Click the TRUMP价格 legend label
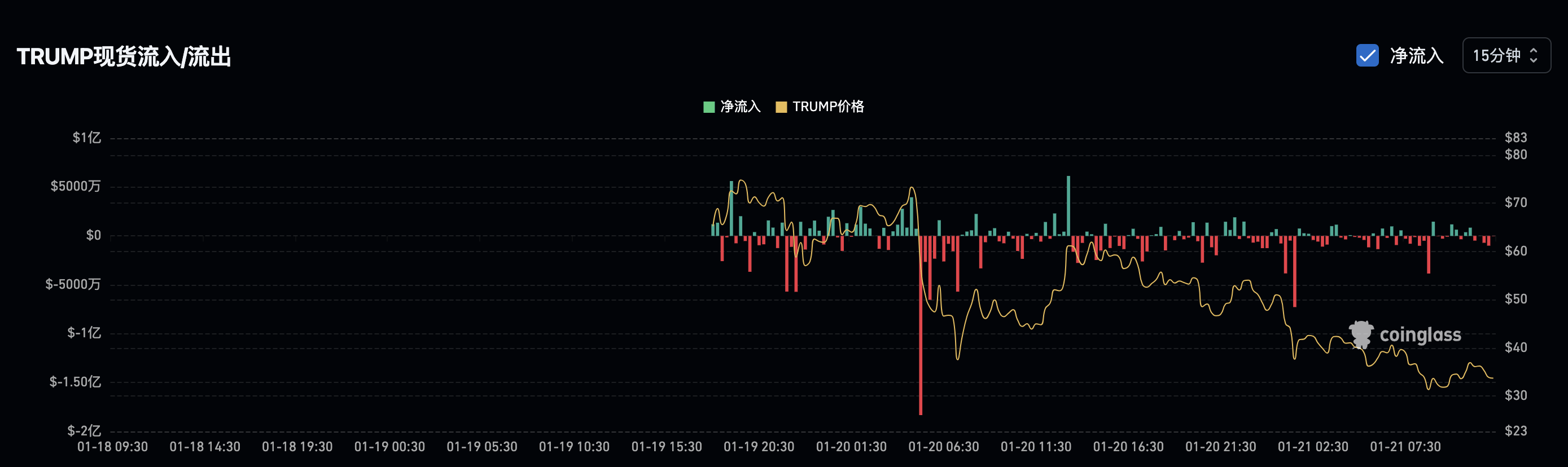This screenshot has width=1568, height=467. click(x=828, y=107)
